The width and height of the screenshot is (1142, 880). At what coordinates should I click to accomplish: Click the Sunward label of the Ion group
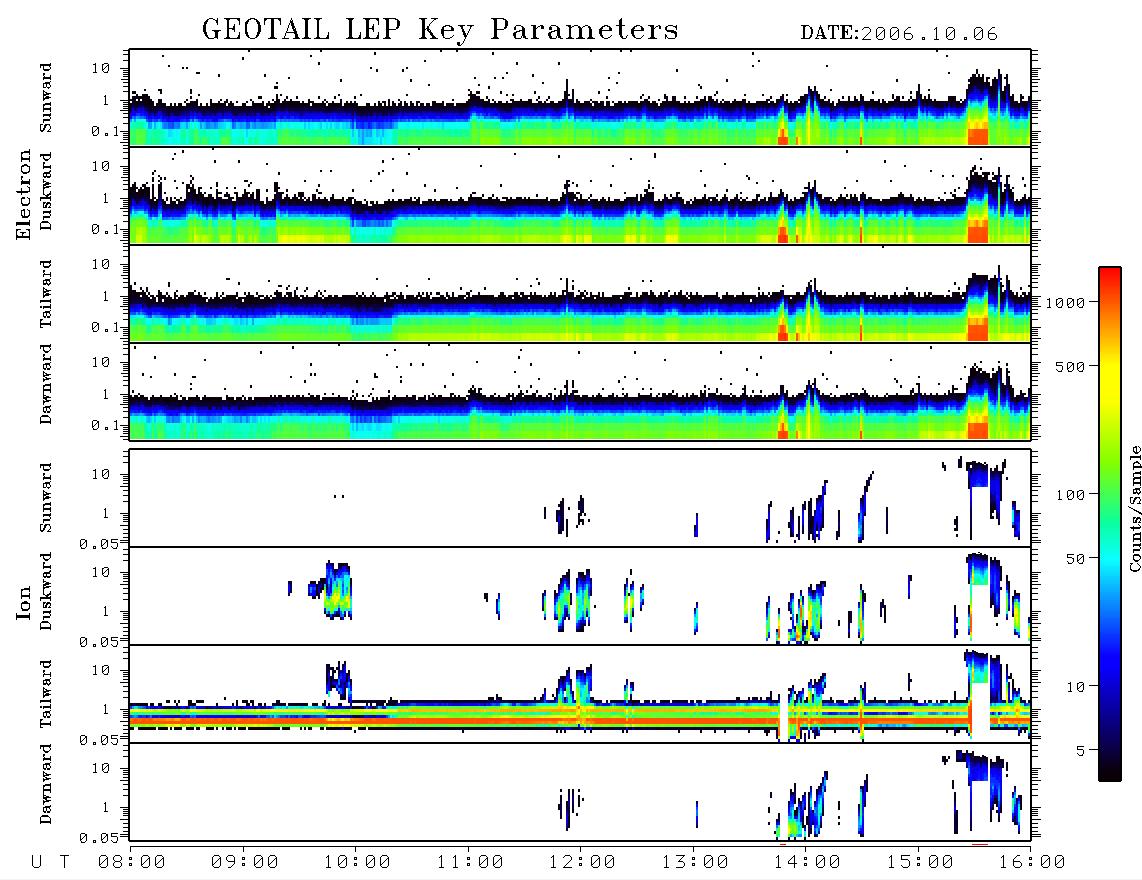point(46,498)
